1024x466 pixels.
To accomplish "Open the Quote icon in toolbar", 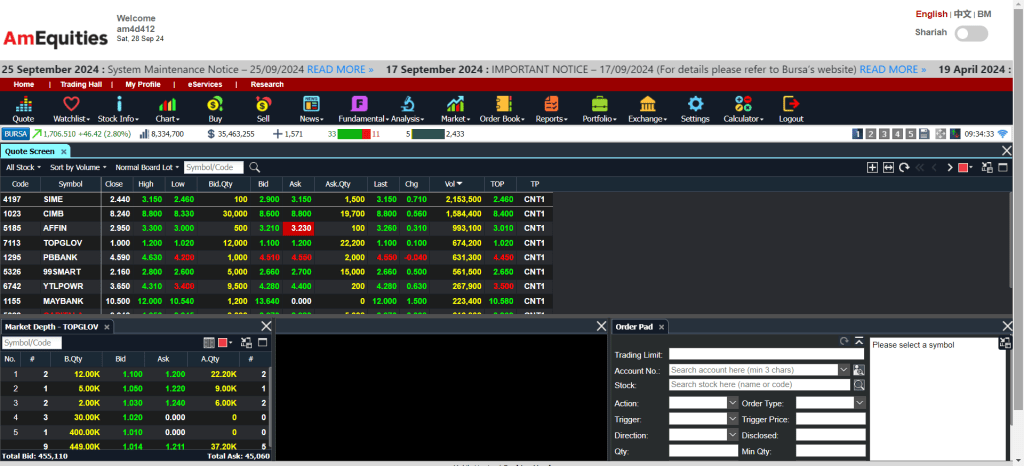I will coord(23,108).
